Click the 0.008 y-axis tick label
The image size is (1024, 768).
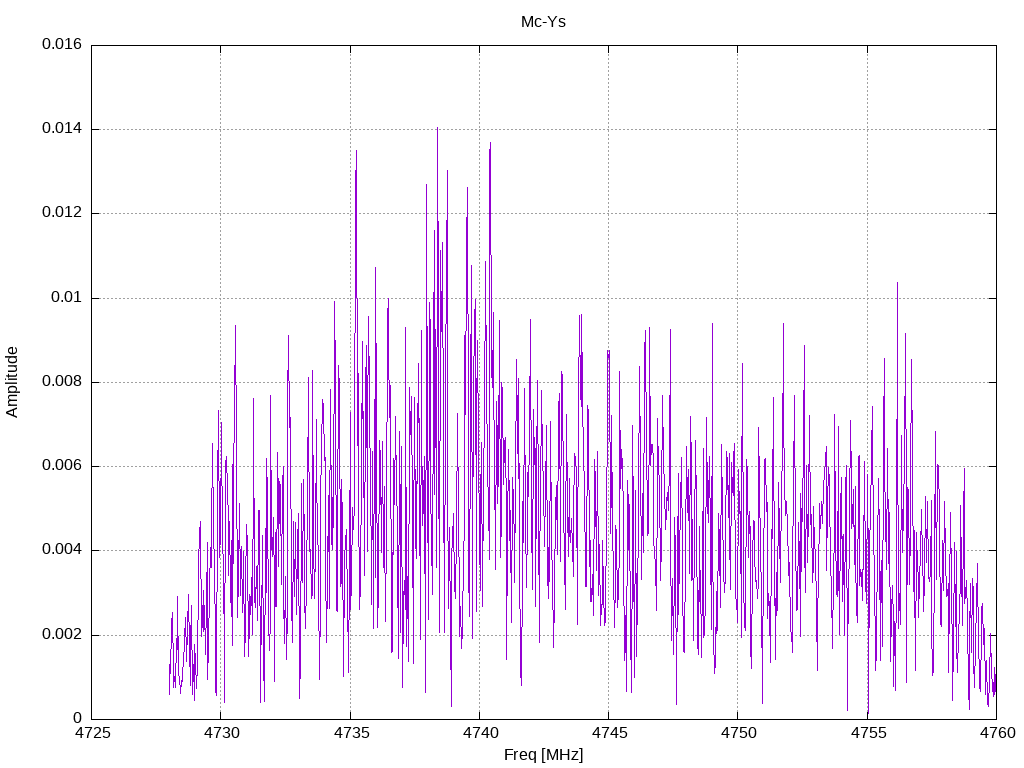pos(62,382)
